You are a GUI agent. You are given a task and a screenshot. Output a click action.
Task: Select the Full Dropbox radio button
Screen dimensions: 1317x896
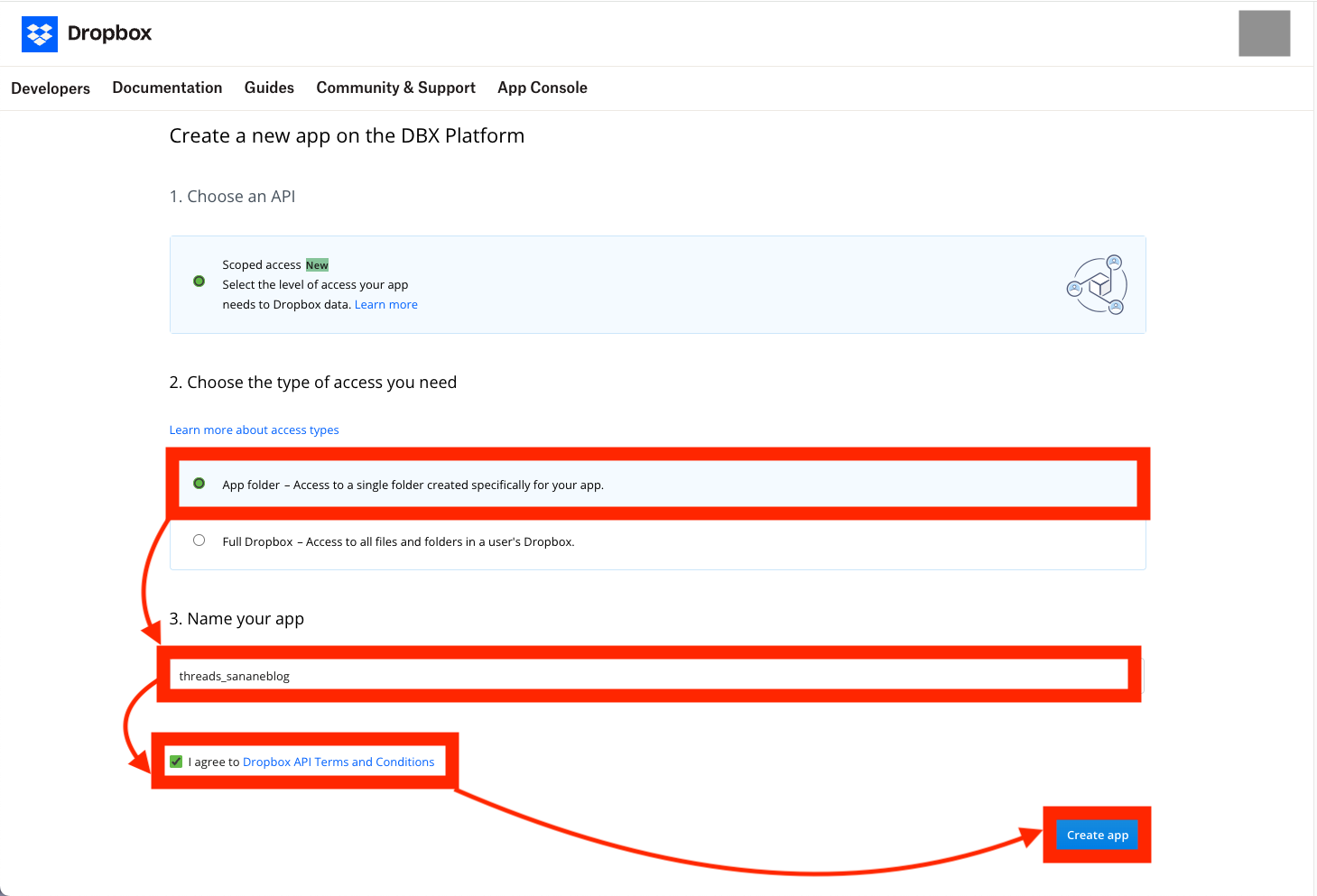pyautogui.click(x=199, y=540)
